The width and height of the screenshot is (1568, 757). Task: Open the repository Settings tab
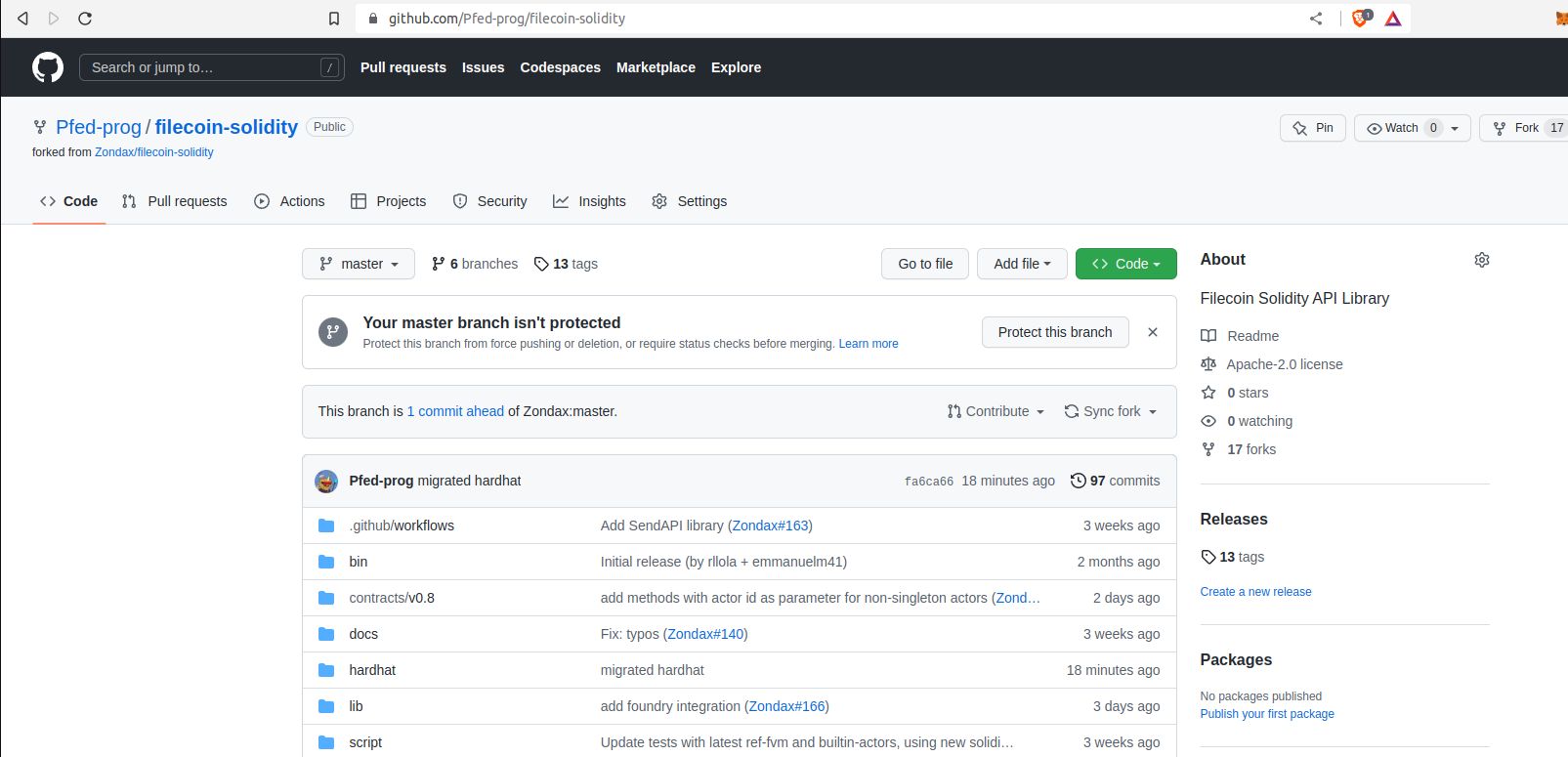[690, 201]
